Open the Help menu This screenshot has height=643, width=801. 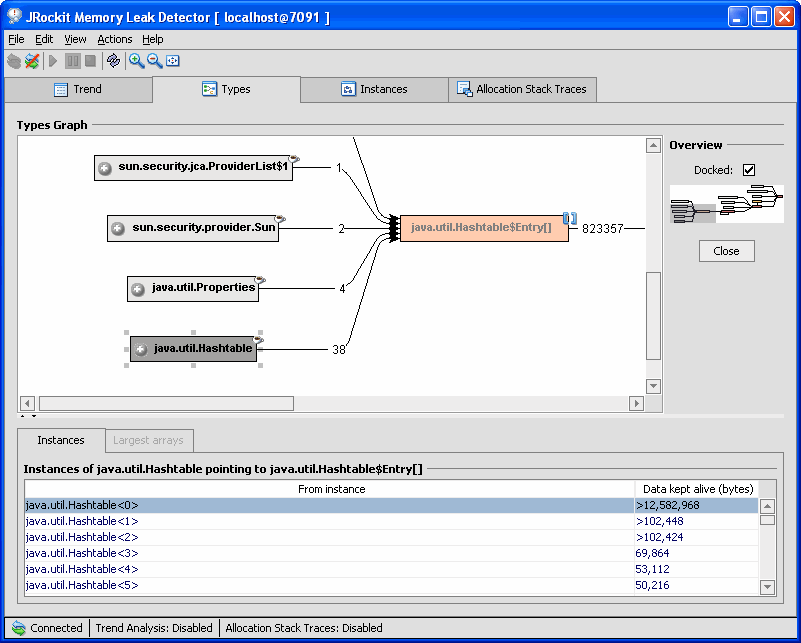click(152, 39)
